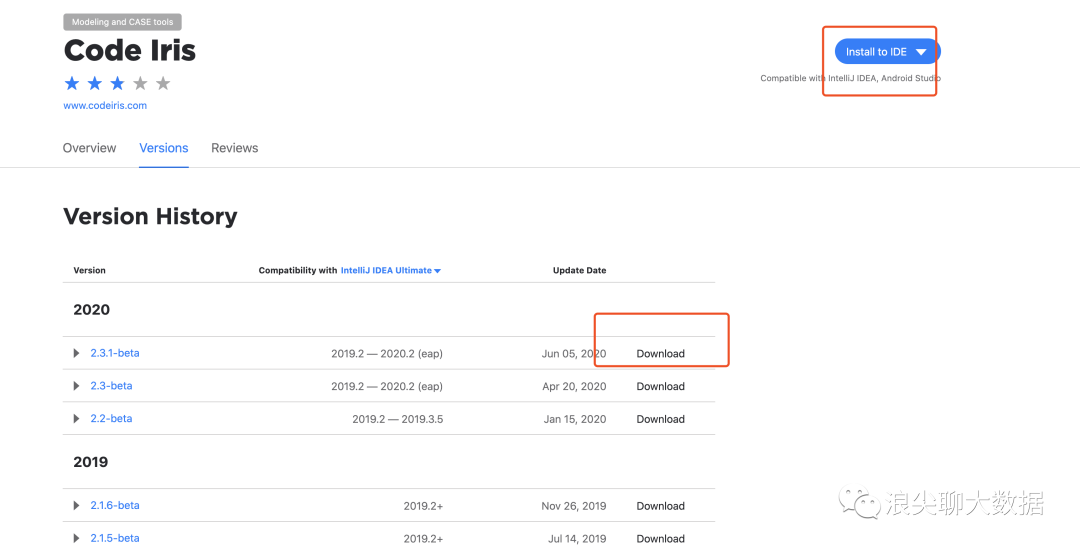Click the second rating star
This screenshot has width=1080, height=551.
[x=95, y=83]
